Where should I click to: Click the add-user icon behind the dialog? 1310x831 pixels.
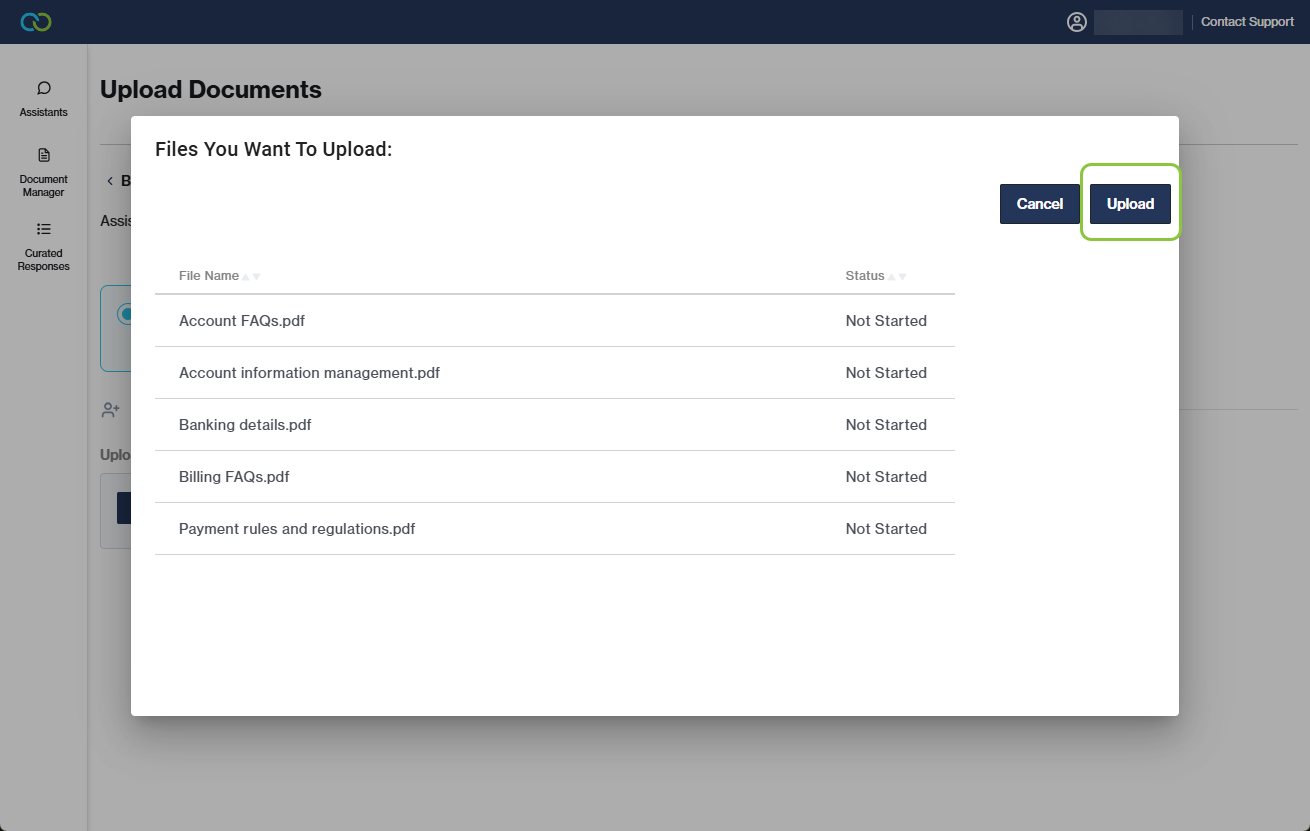click(111, 410)
